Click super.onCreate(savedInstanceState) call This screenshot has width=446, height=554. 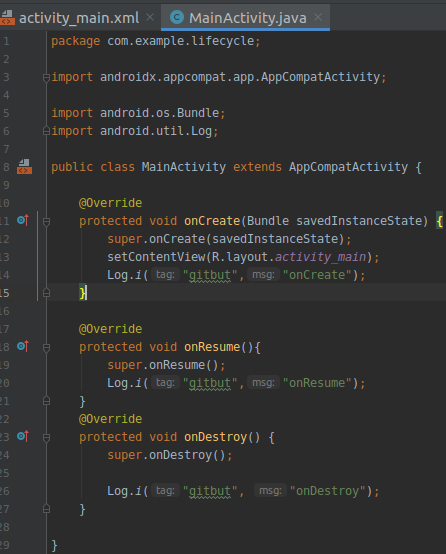coord(229,239)
